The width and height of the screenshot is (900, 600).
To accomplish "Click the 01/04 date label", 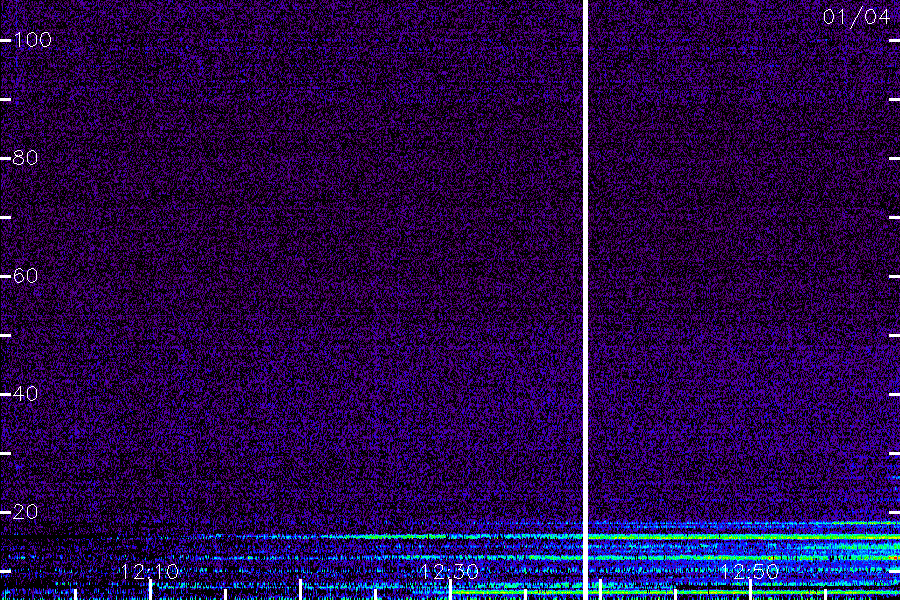I will coord(856,17).
